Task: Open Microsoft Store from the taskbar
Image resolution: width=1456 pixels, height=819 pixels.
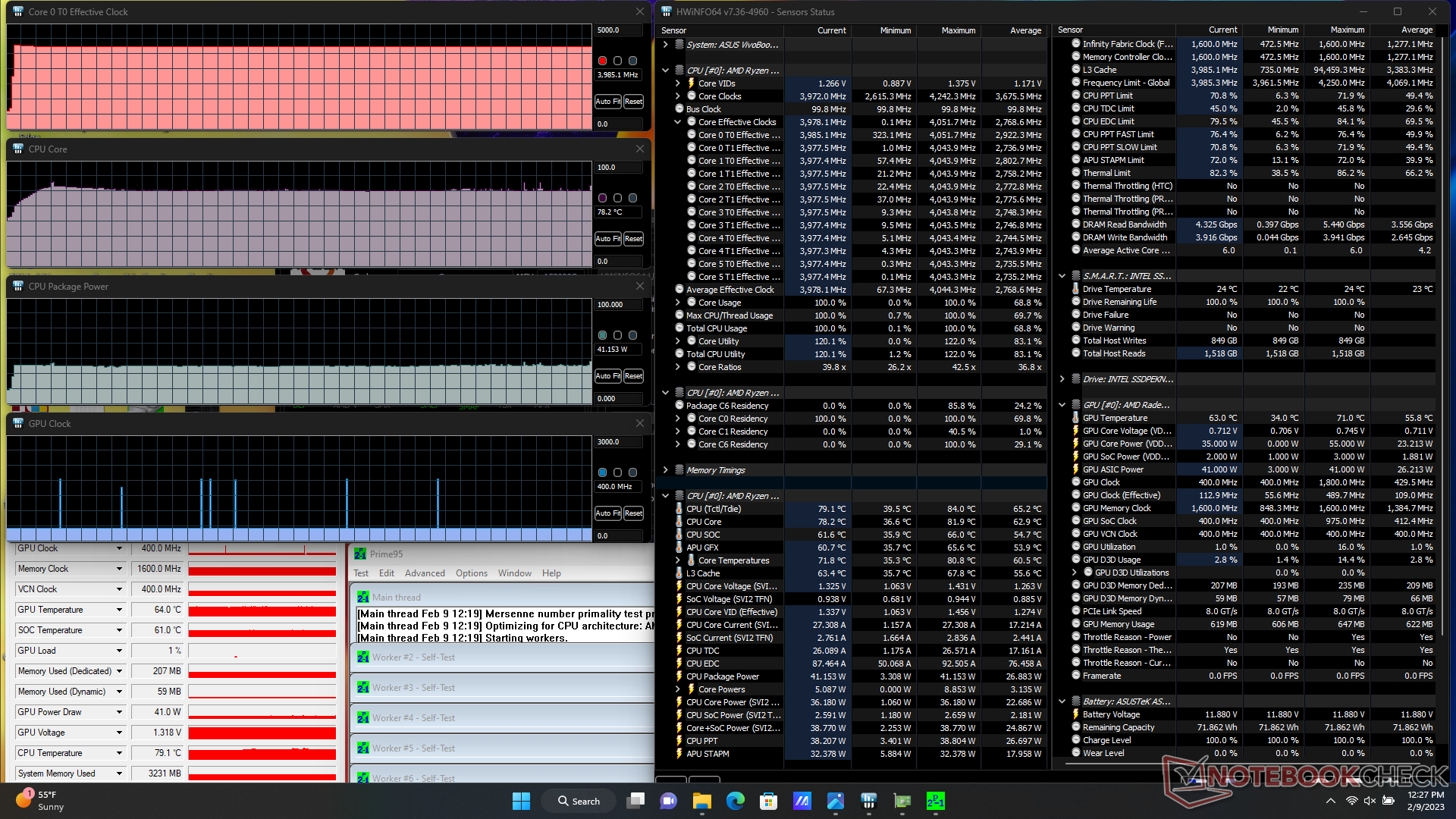Action: 768,801
